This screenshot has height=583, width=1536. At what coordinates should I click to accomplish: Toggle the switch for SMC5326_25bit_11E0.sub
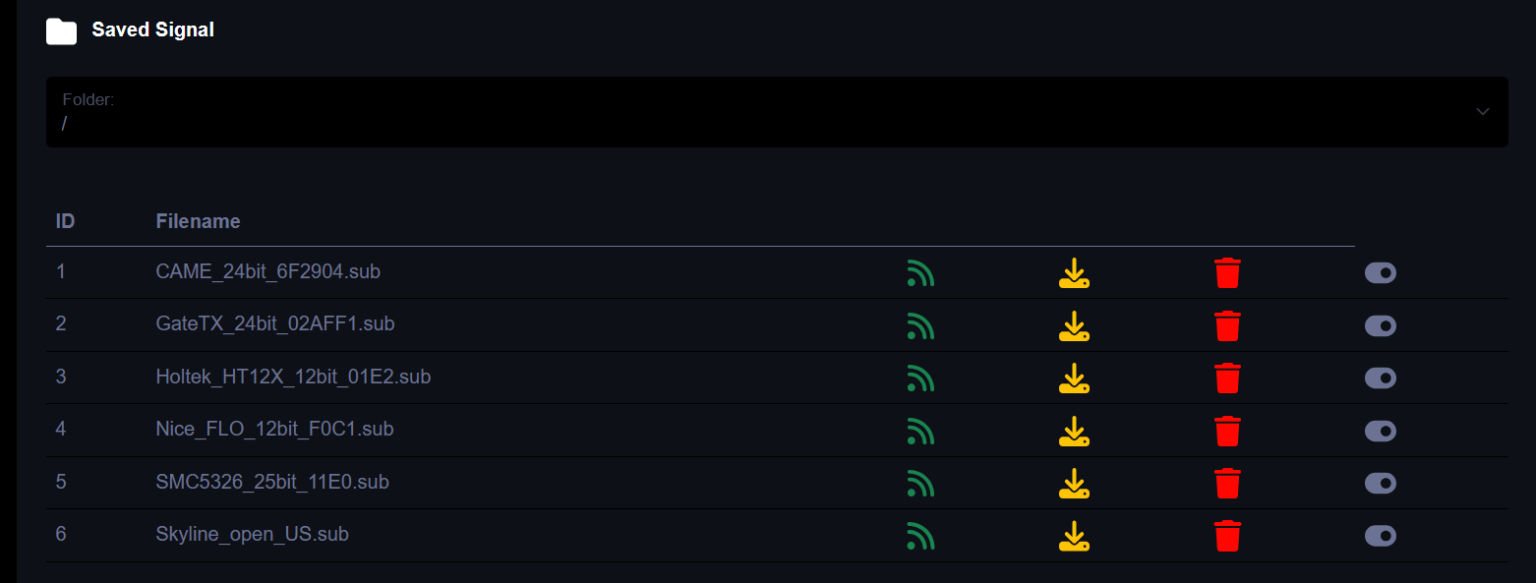1380,483
